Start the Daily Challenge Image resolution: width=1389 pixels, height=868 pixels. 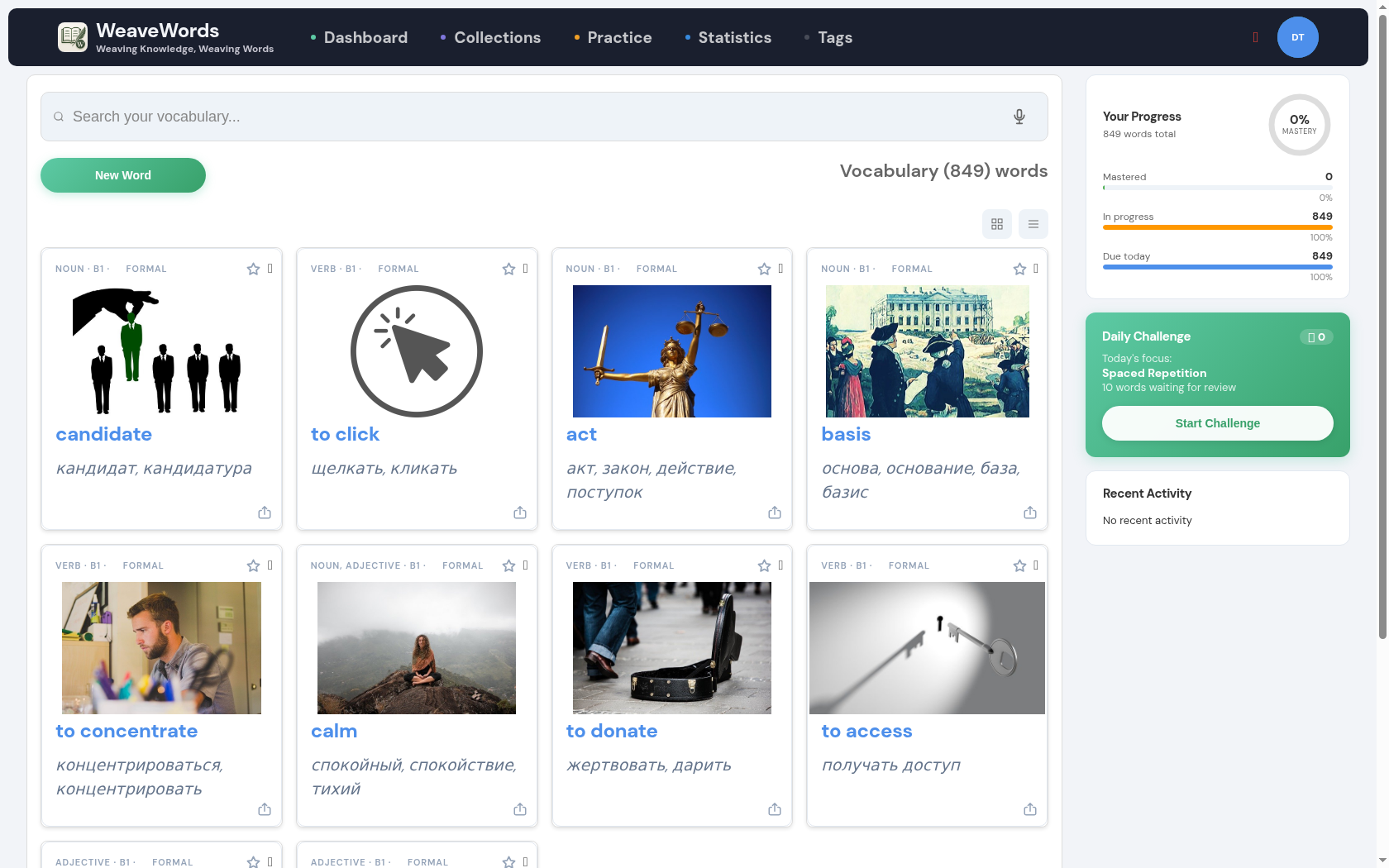(x=1217, y=423)
